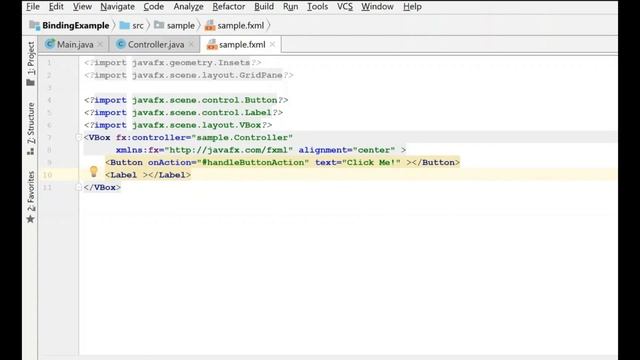Click the fxml file icon in breadcrumb
The width and height of the screenshot is (640, 360).
click(x=210, y=25)
